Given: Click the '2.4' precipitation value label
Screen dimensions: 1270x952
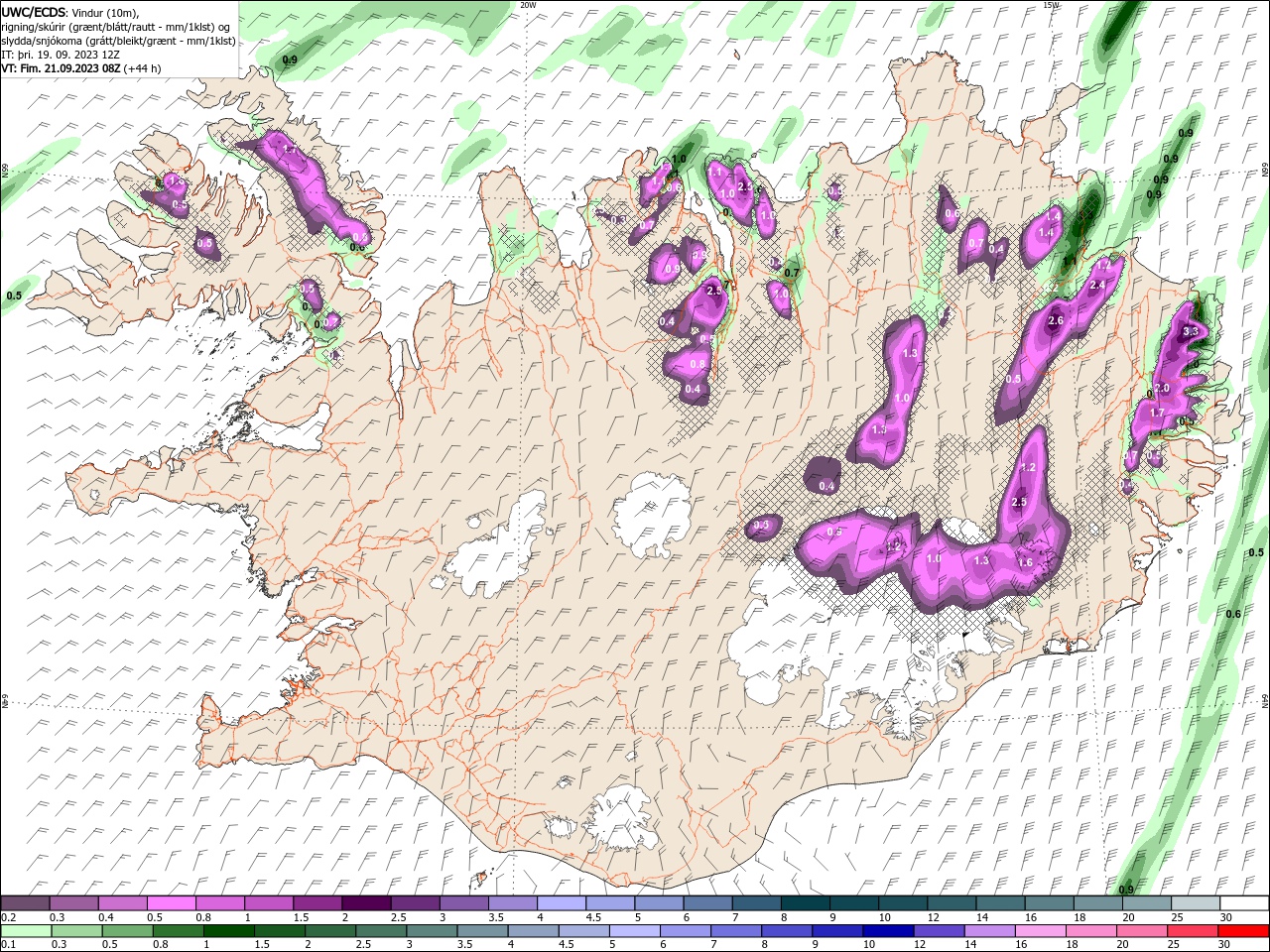Looking at the screenshot, I should [x=1097, y=286].
